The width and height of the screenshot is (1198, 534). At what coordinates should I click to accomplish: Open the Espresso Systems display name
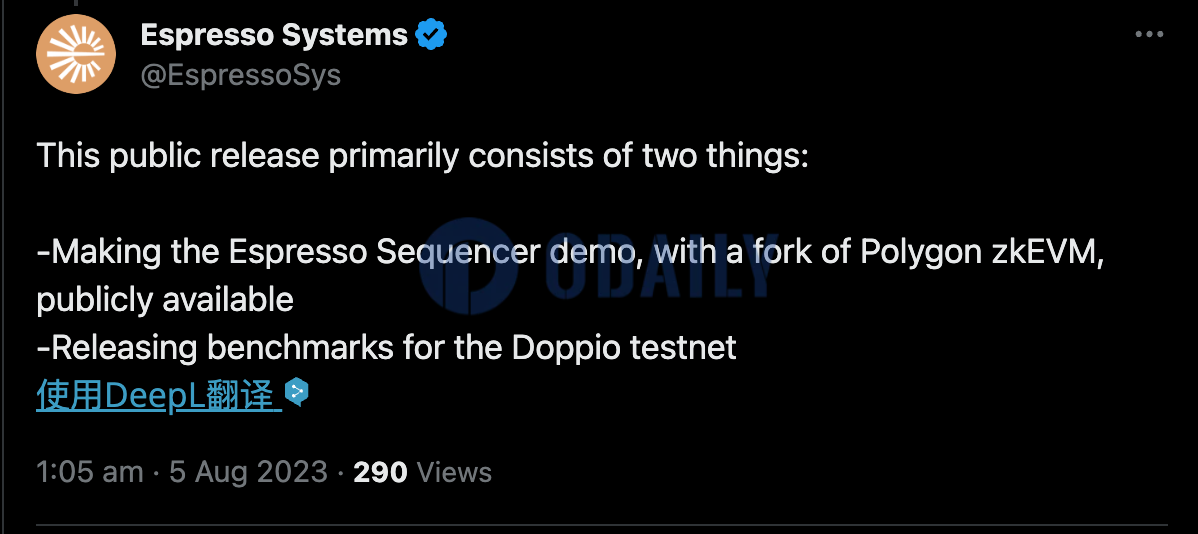[273, 36]
